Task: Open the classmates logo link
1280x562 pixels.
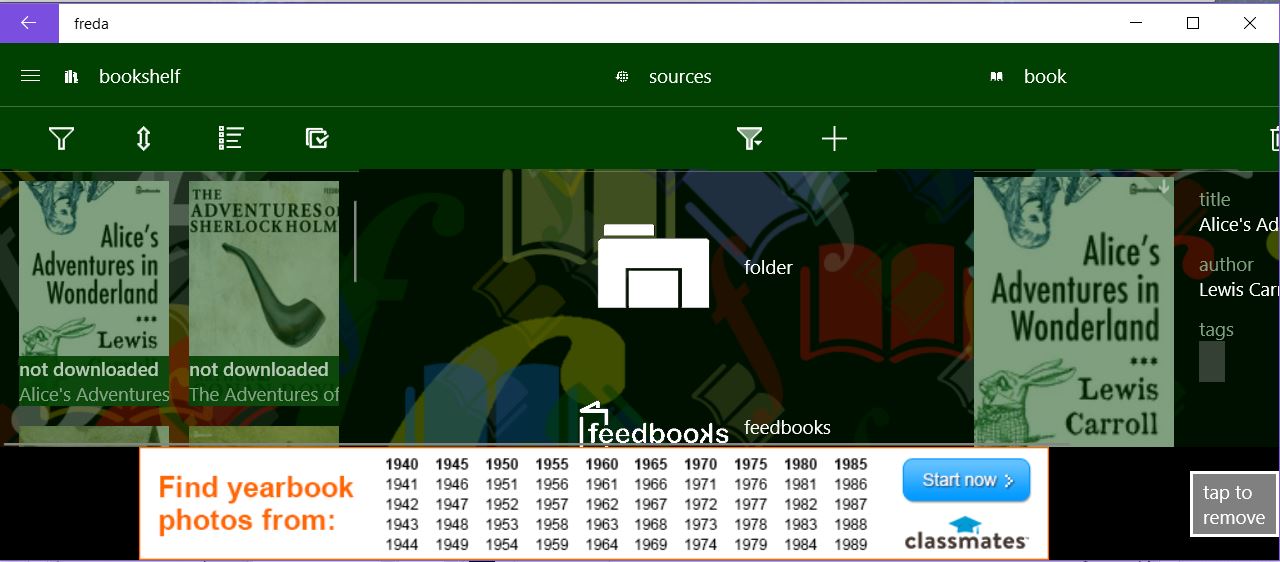Action: pyautogui.click(x=966, y=533)
